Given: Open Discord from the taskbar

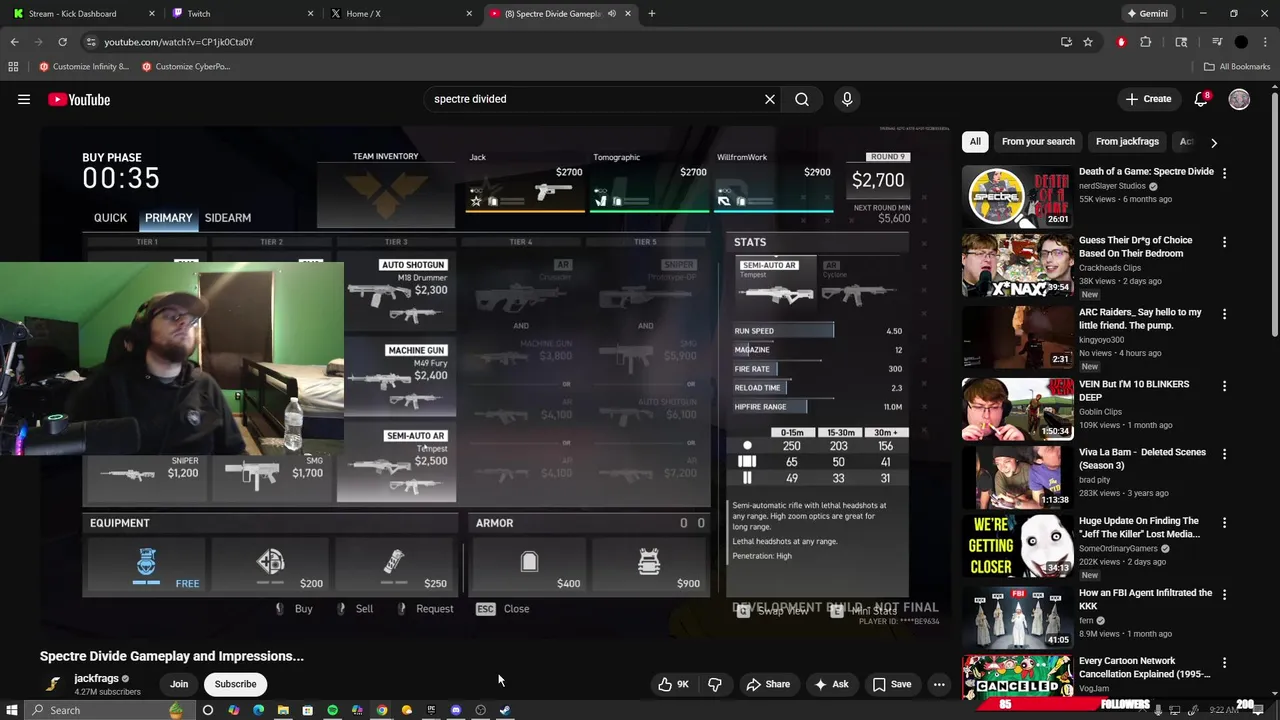Looking at the screenshot, I should click(456, 710).
